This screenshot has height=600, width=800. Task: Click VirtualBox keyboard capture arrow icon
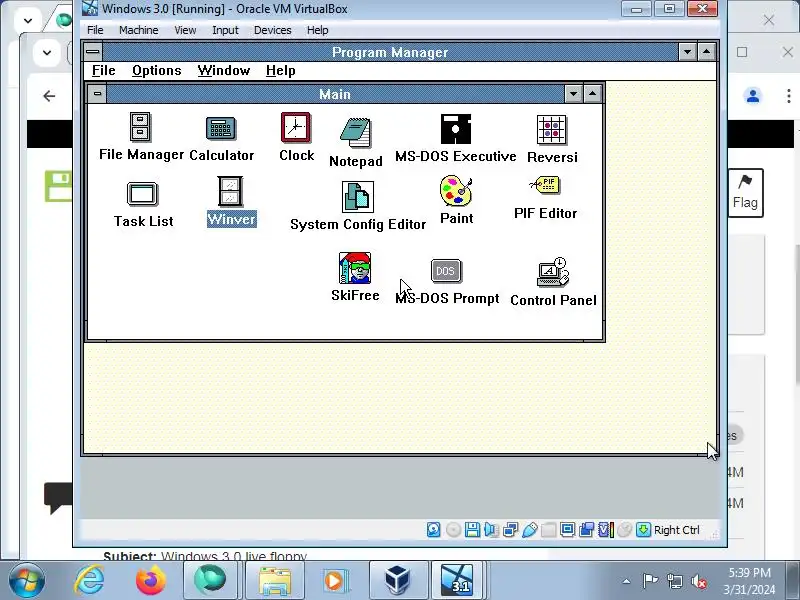pyautogui.click(x=643, y=530)
